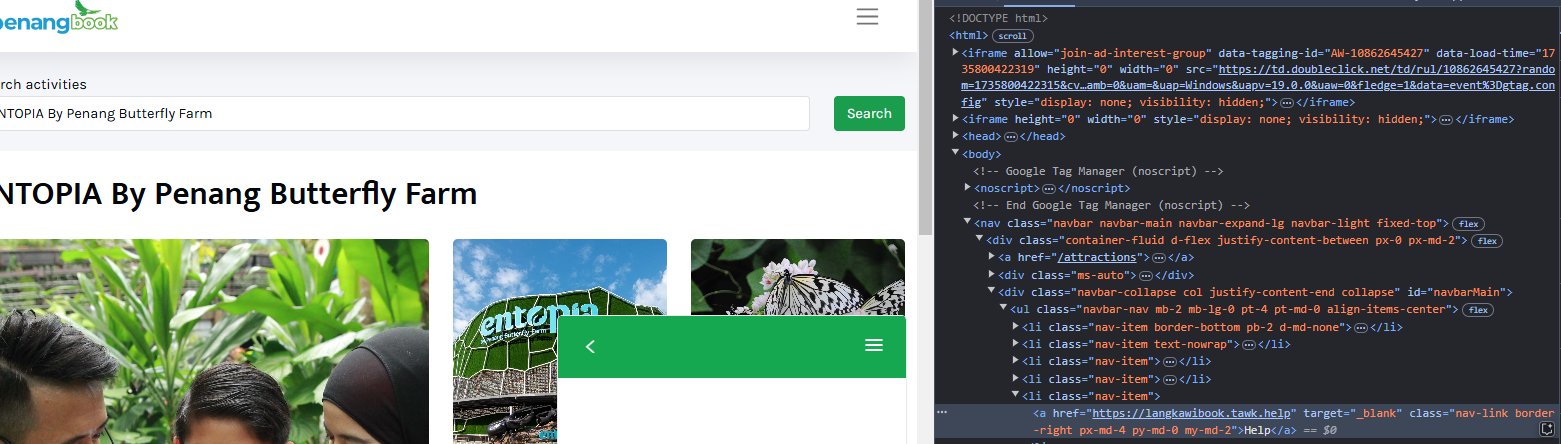
Task: Open the chat widget menu icon
Action: pos(874,346)
